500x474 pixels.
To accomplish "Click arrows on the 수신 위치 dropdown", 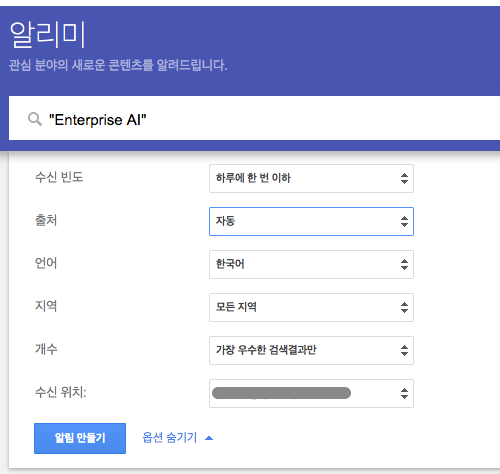I will [404, 393].
